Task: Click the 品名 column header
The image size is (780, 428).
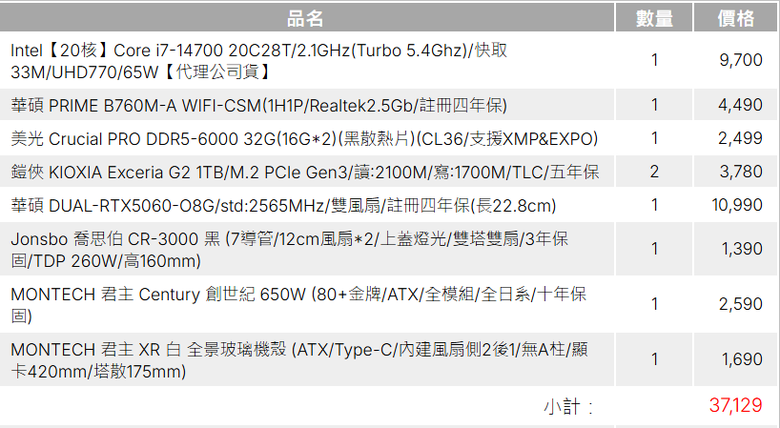Action: [306, 18]
